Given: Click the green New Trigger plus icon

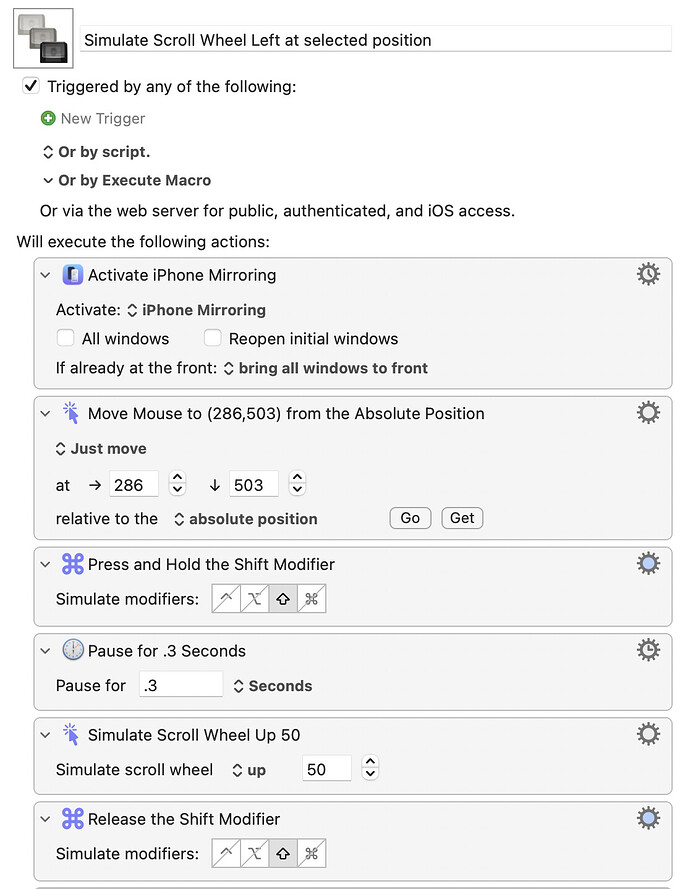Looking at the screenshot, I should point(48,118).
